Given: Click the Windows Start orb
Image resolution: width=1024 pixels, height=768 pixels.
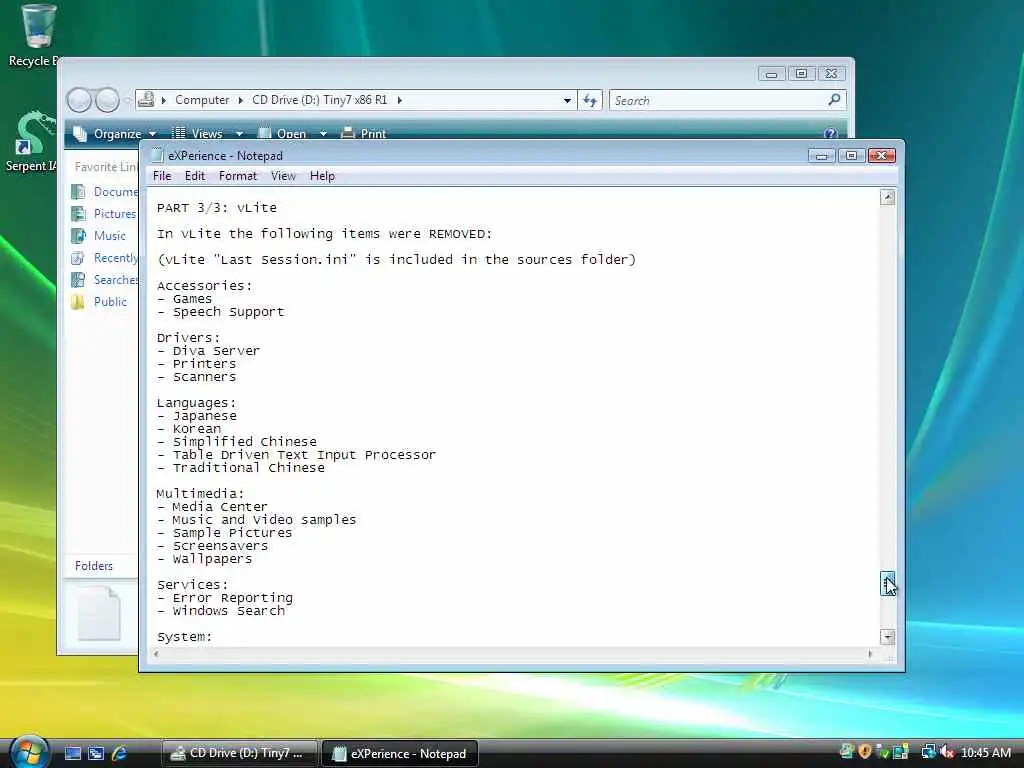Looking at the screenshot, I should [x=29, y=752].
